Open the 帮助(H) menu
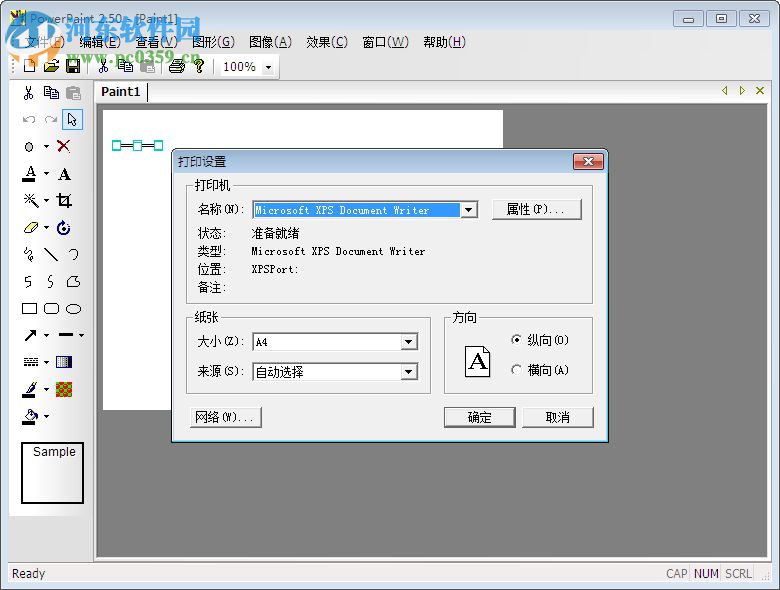The width and height of the screenshot is (780, 590). click(x=444, y=42)
